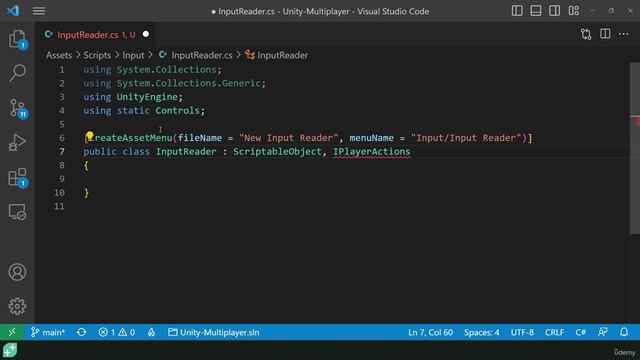Select the Unity-Multiplayer.sln project

point(213,332)
